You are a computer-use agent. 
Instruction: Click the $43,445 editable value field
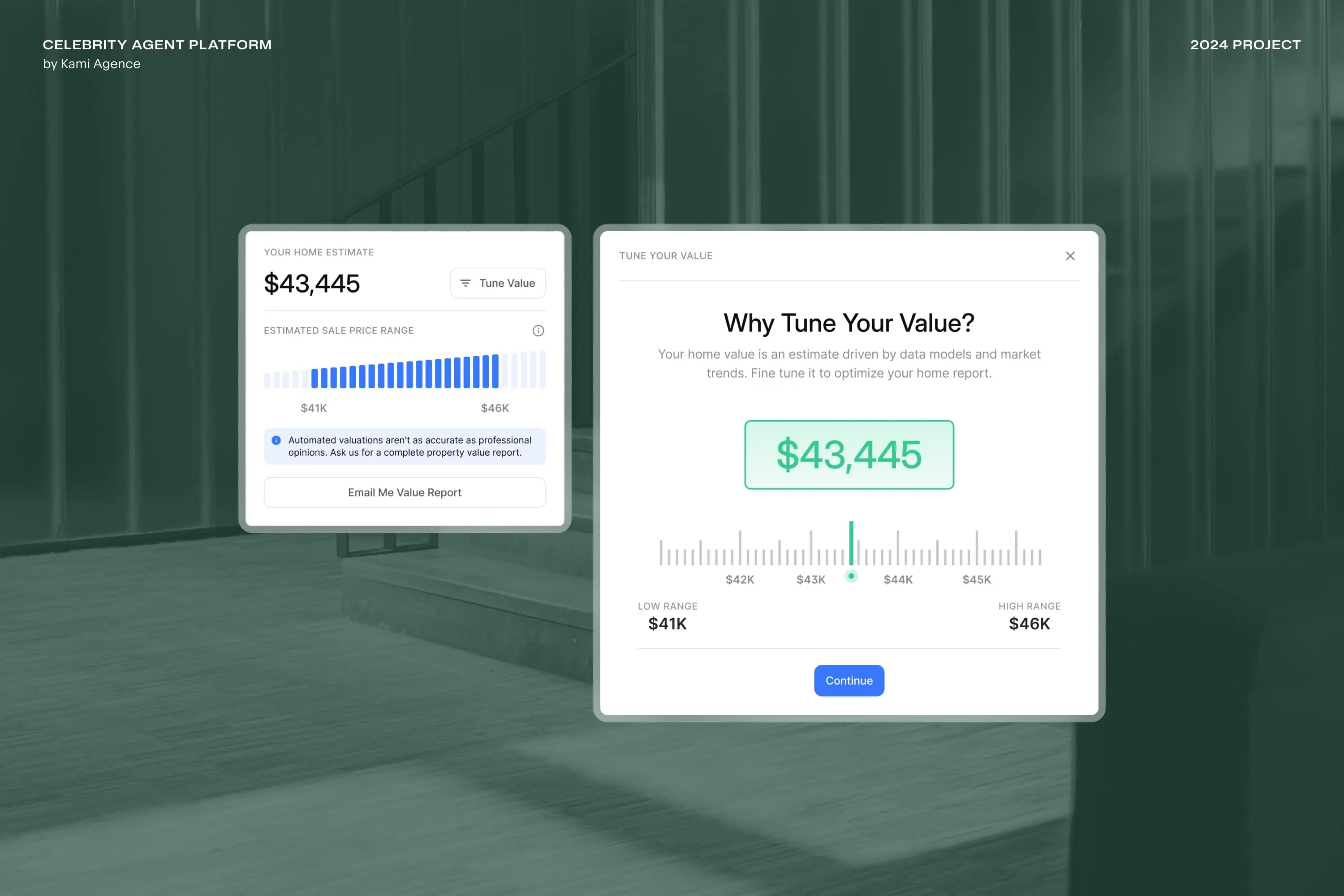(849, 454)
